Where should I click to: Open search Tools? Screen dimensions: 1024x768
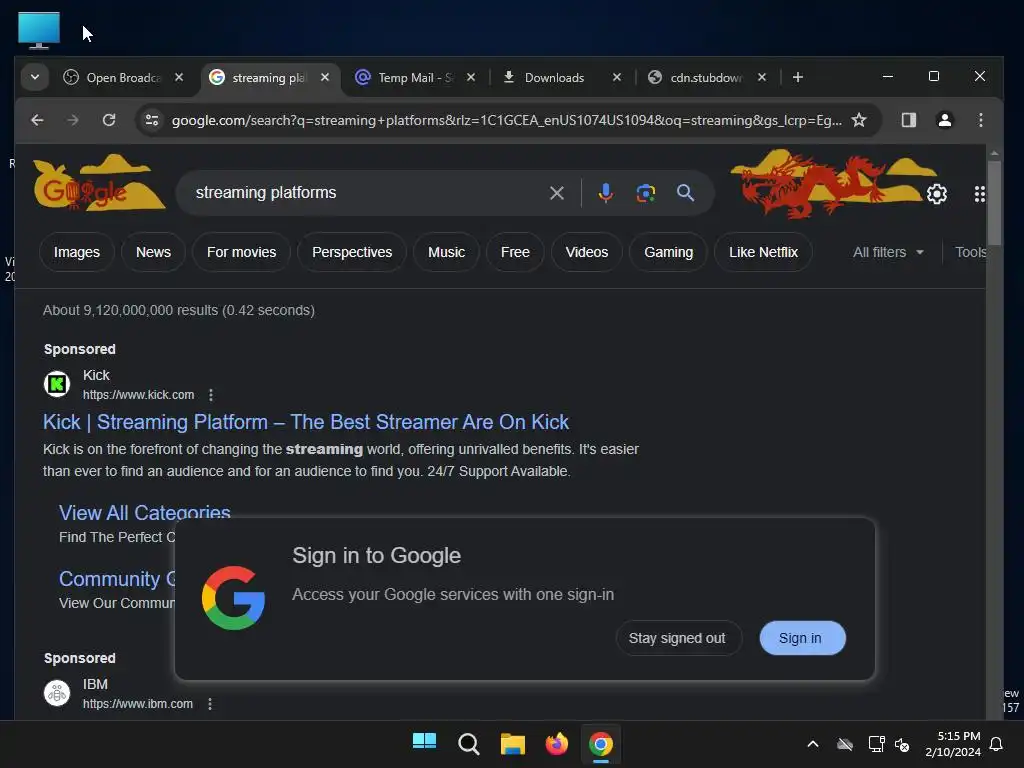click(970, 252)
